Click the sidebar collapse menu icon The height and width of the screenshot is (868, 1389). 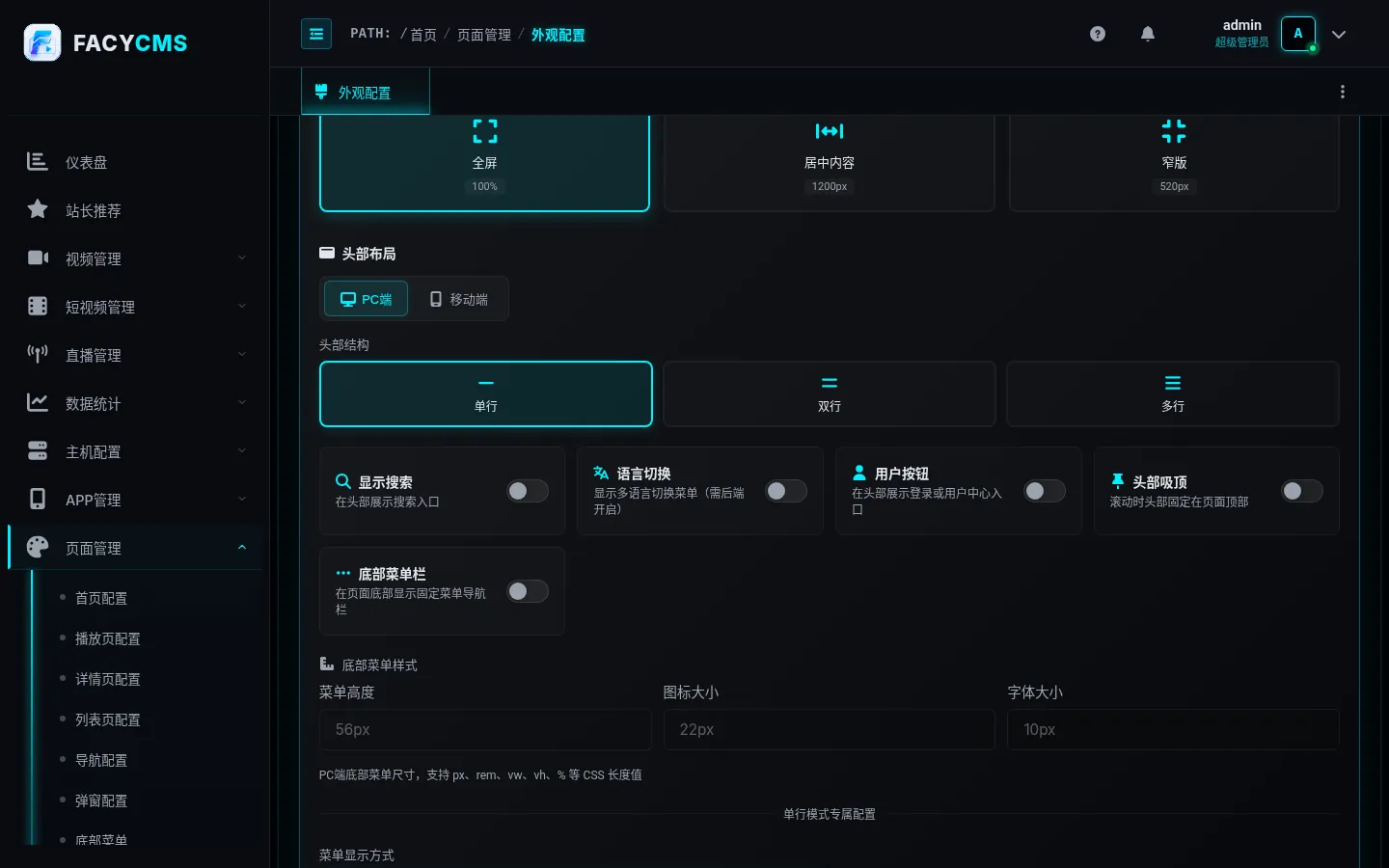[x=316, y=34]
